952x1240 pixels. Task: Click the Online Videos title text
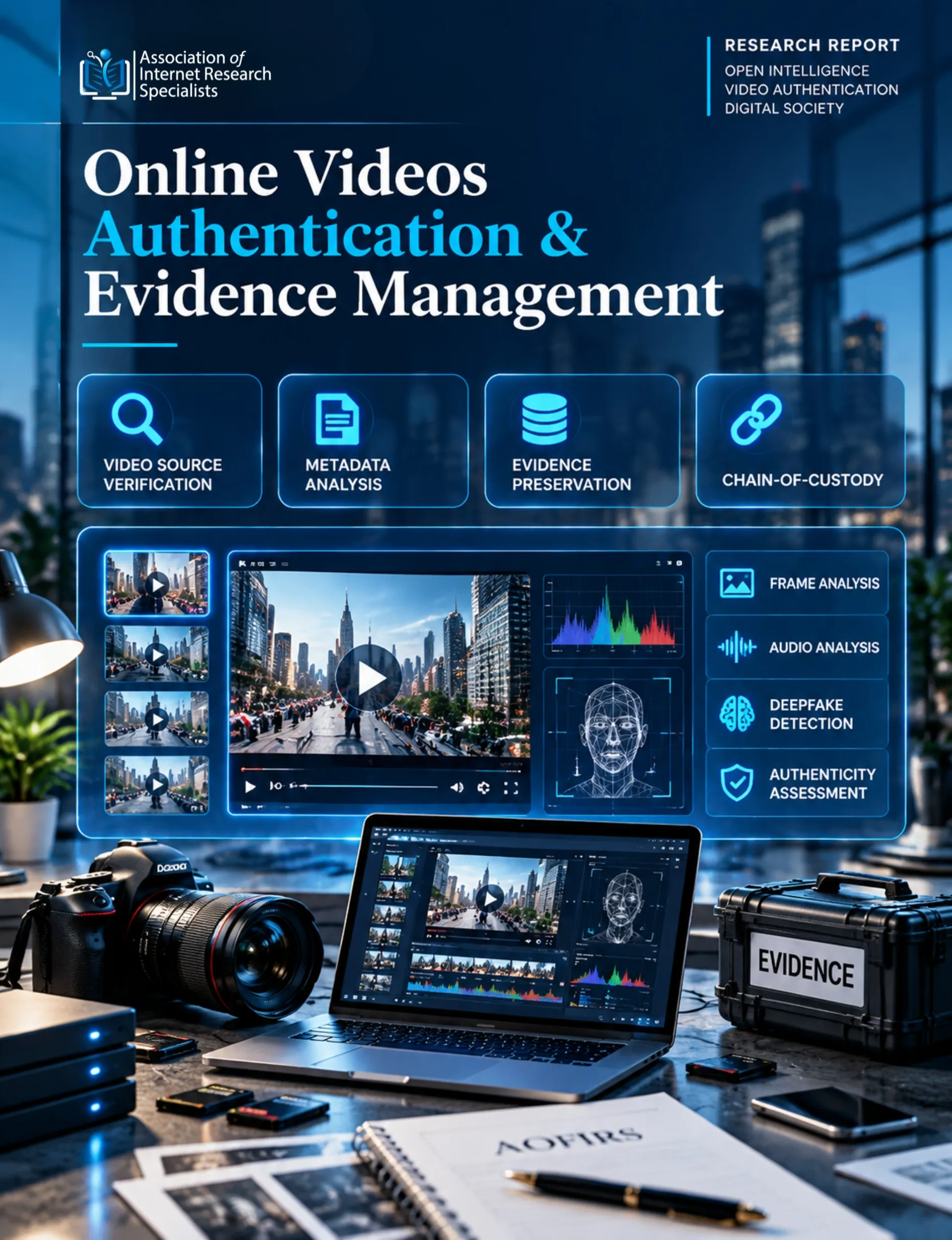click(286, 173)
